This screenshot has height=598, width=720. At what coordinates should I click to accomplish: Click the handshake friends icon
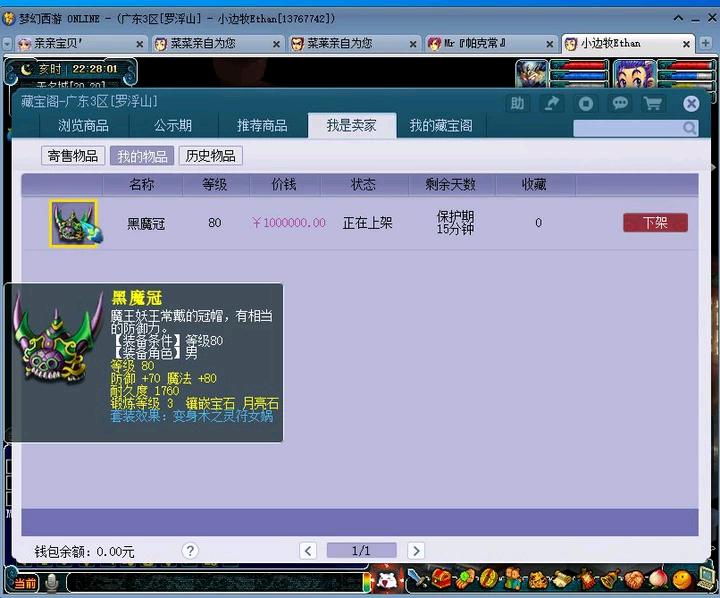point(634,580)
